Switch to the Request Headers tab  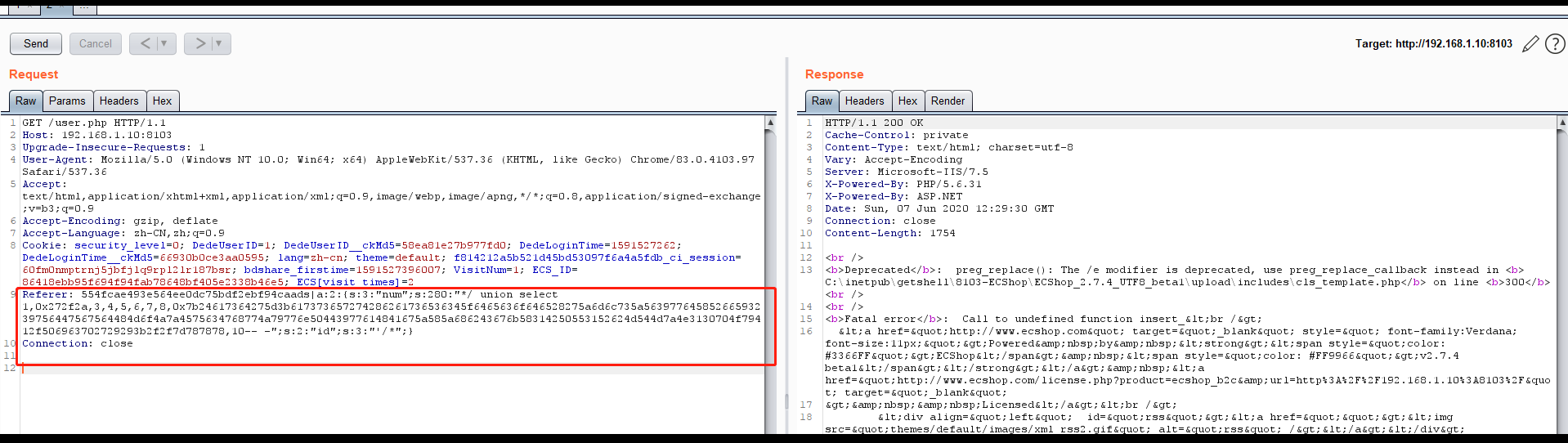click(119, 101)
